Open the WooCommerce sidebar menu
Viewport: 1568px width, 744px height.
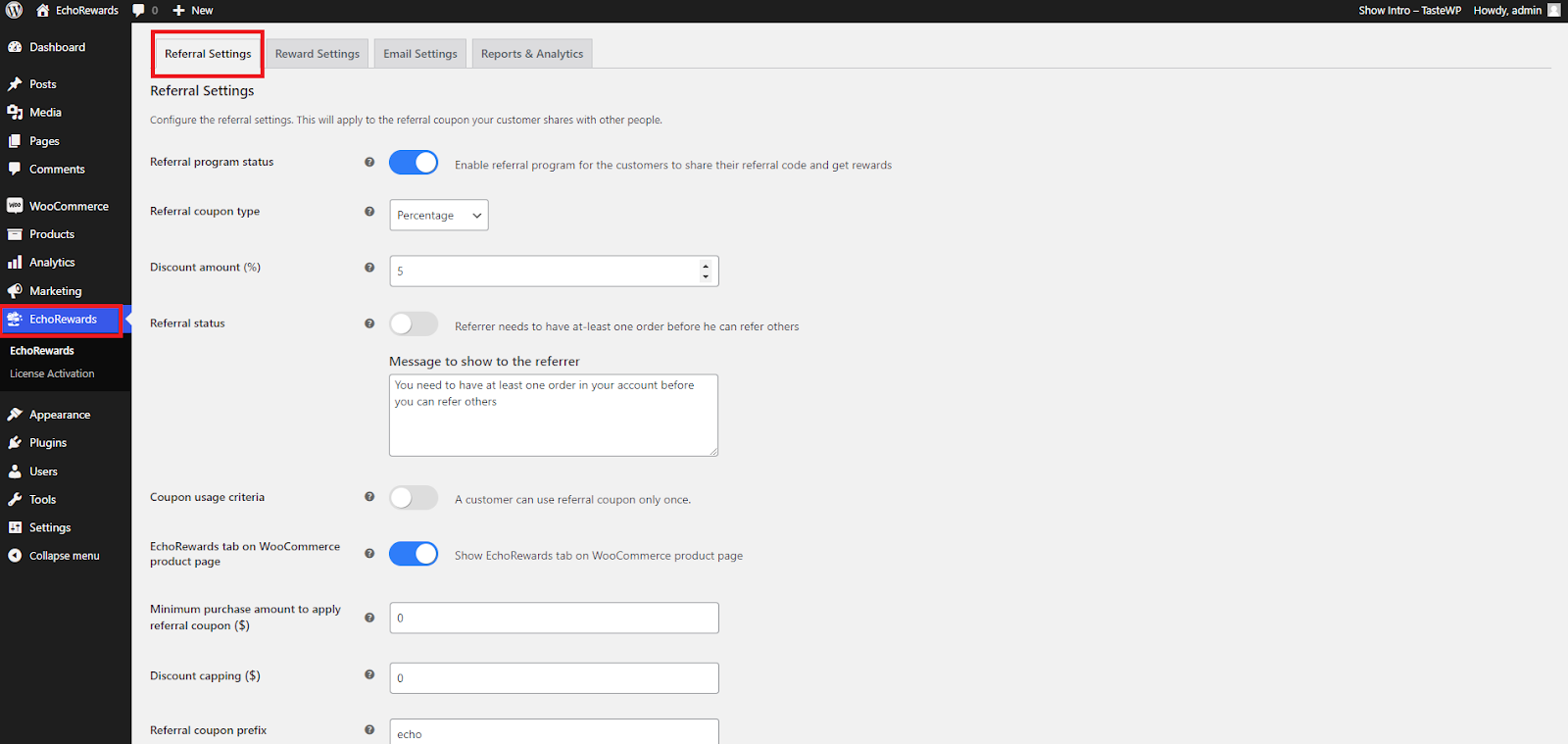pyautogui.click(x=68, y=206)
